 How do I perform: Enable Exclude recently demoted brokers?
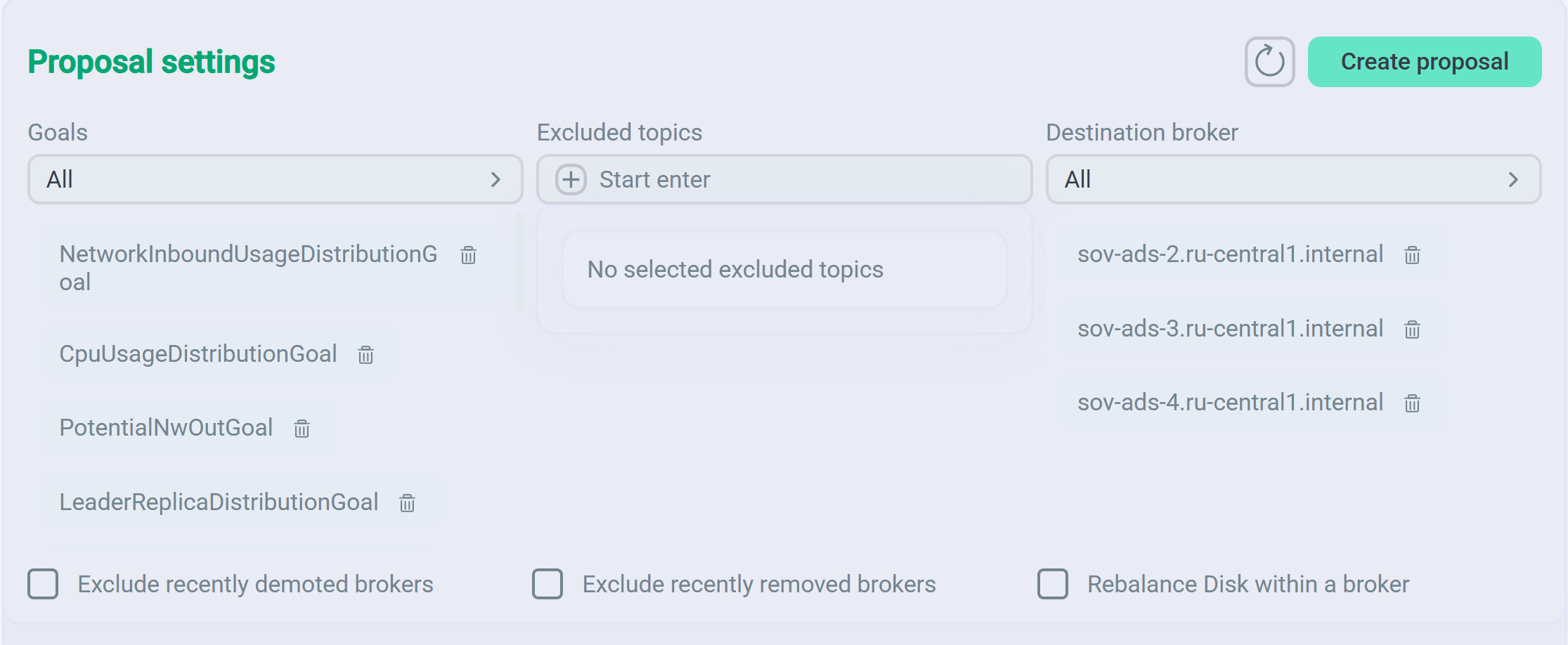pyautogui.click(x=42, y=584)
